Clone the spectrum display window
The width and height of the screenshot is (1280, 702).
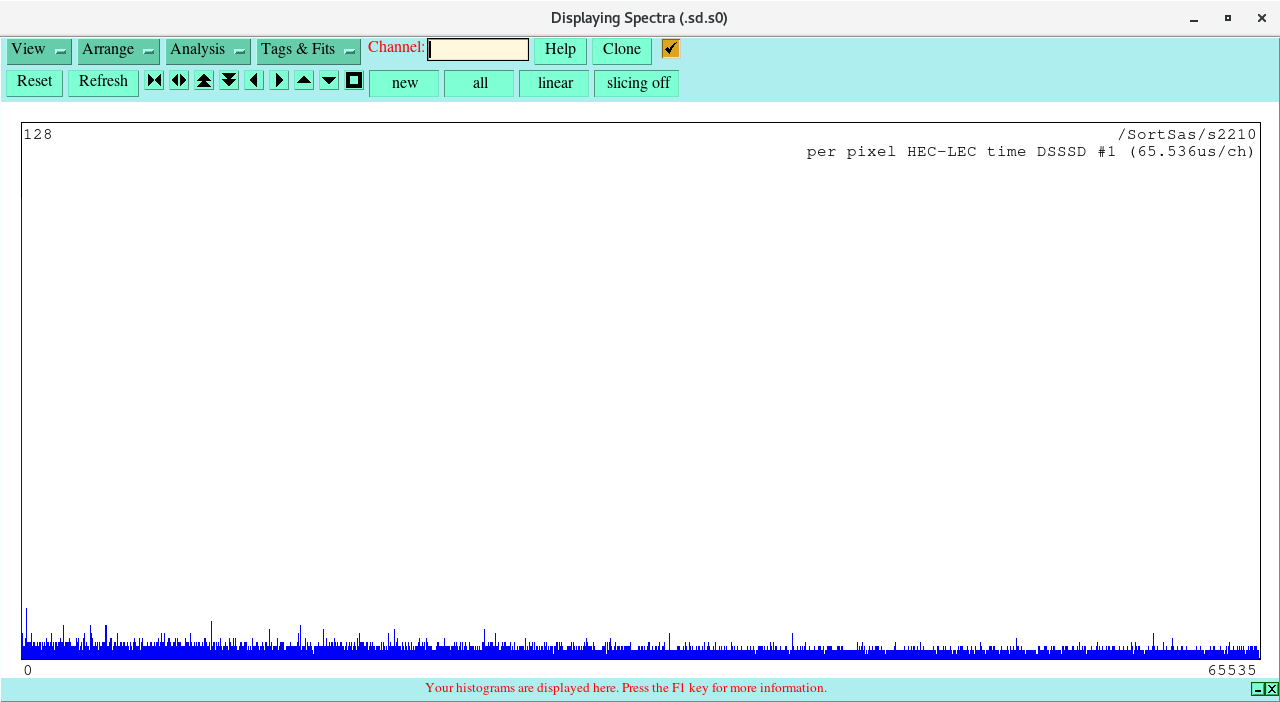tap(622, 50)
